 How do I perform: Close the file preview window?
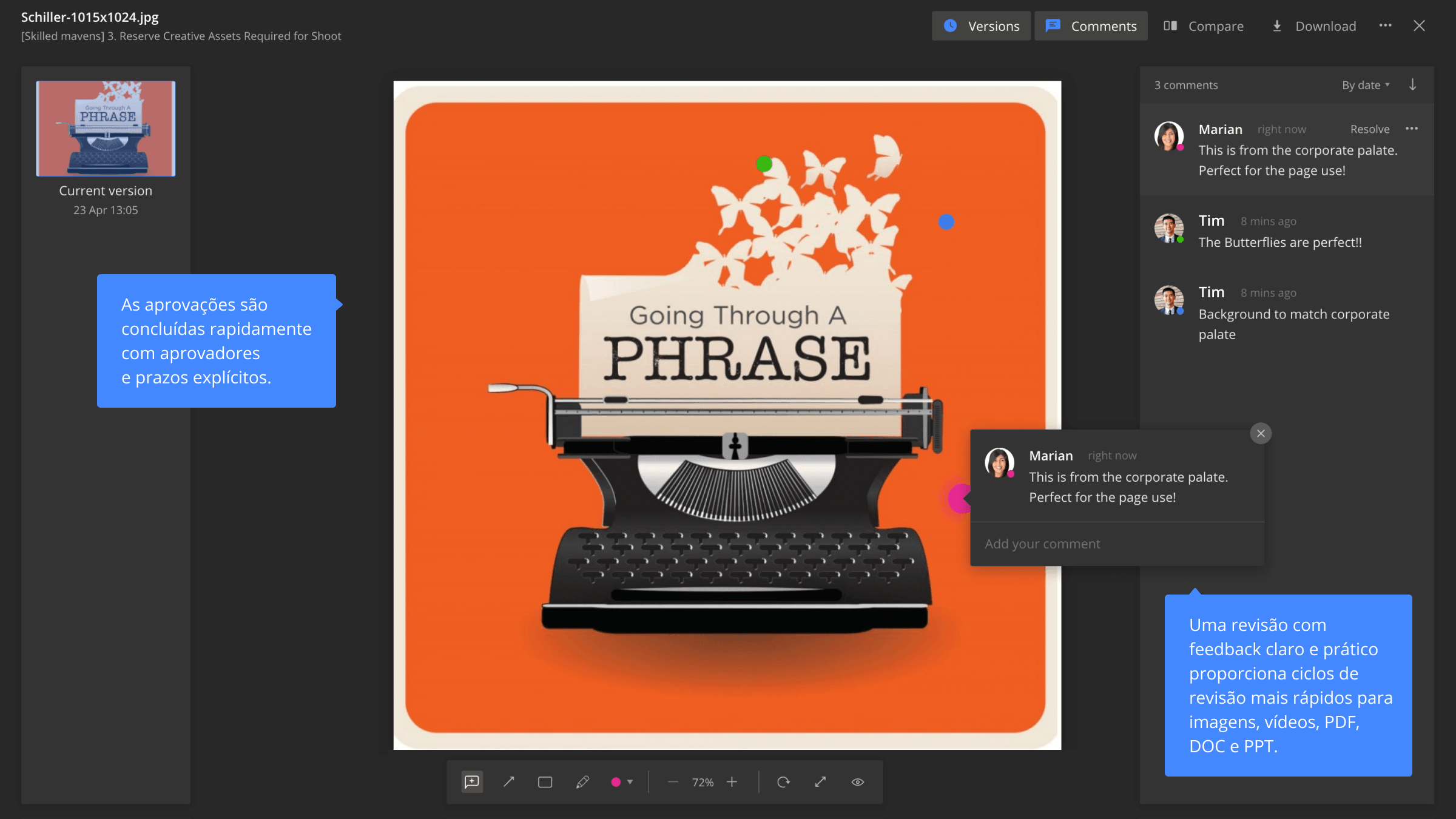tap(1420, 25)
